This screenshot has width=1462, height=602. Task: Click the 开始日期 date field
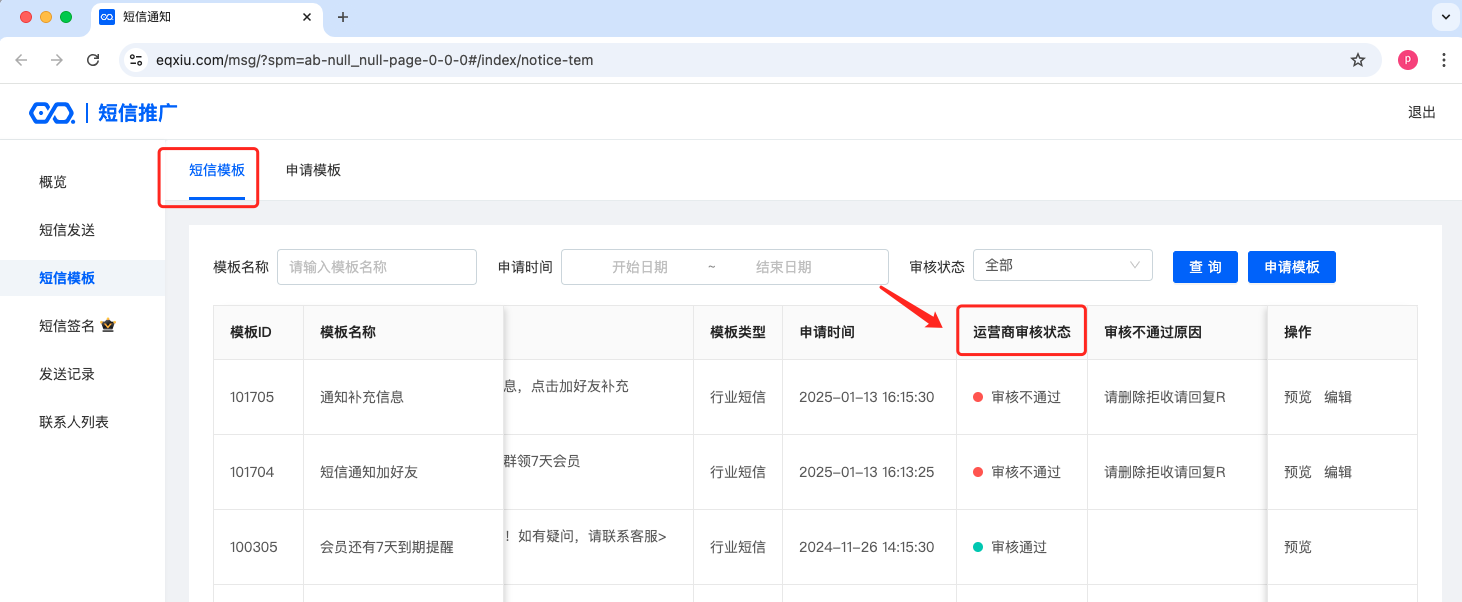tap(640, 267)
